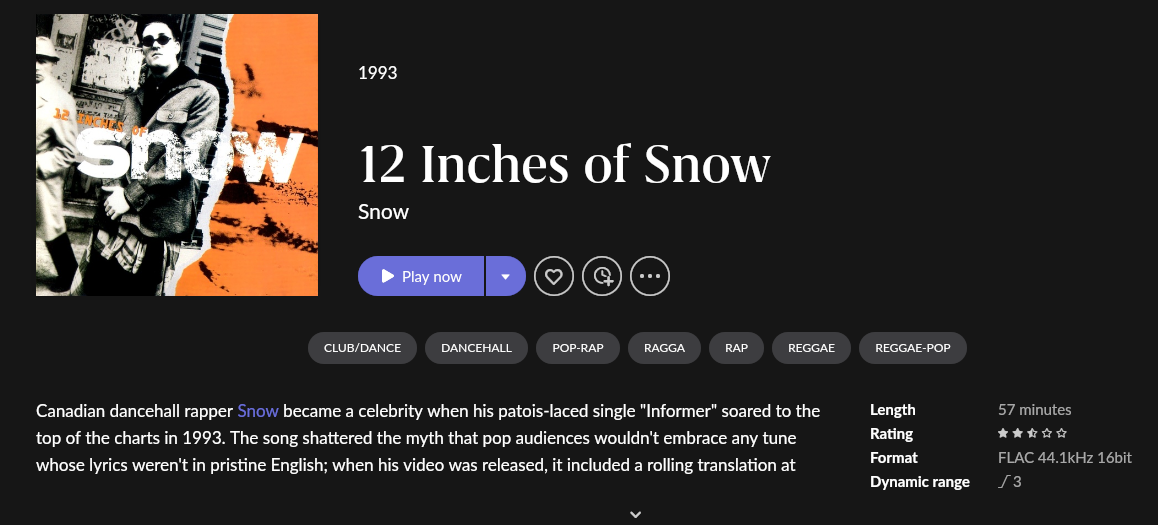The height and width of the screenshot is (525, 1158).
Task: Click the FLAC 44.1kHz 16bit format text
Action: (x=1064, y=458)
